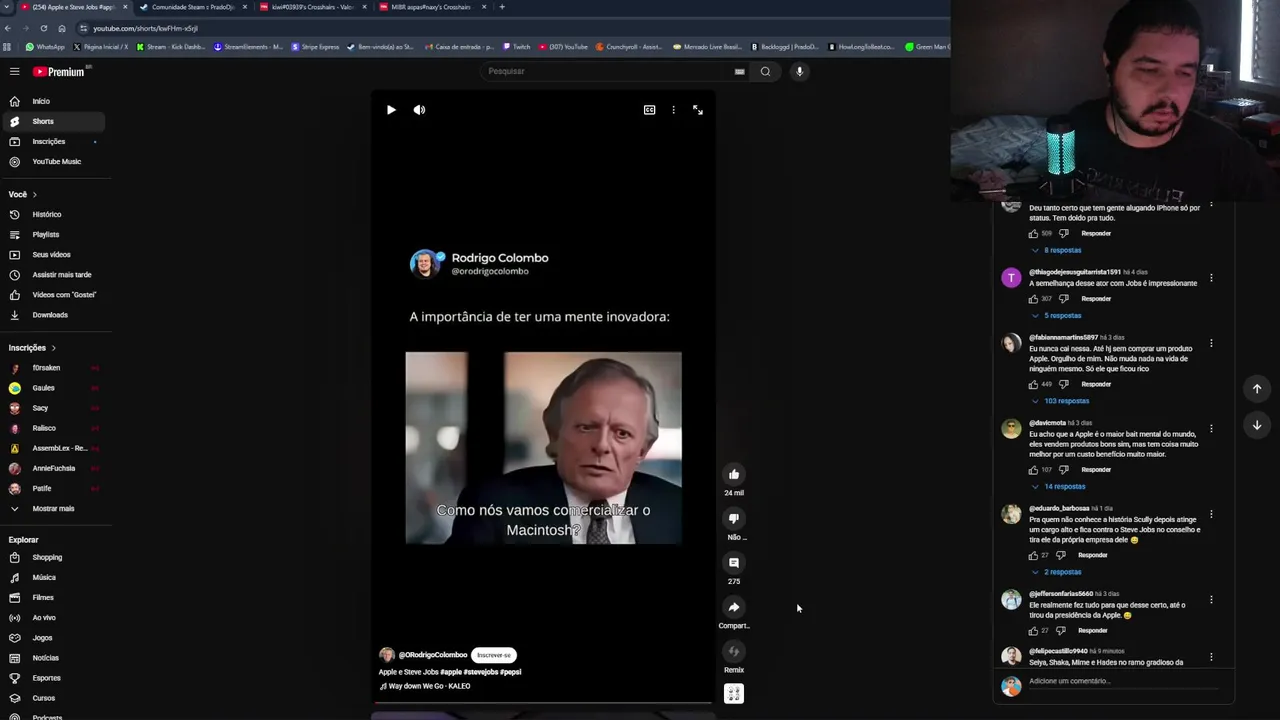1280x720 pixels.
Task: Click the on-screen keyboard icon in search
Action: coord(739,71)
